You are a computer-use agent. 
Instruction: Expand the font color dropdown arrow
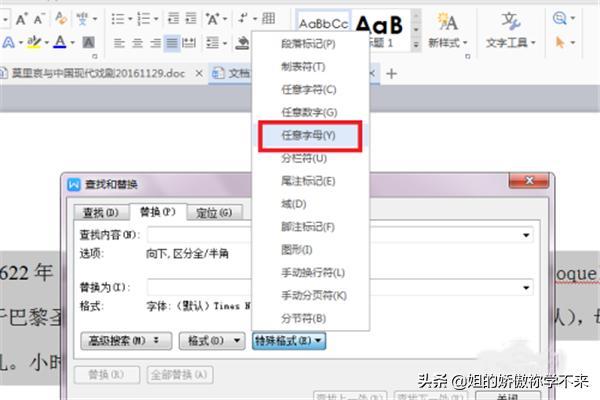[72, 42]
